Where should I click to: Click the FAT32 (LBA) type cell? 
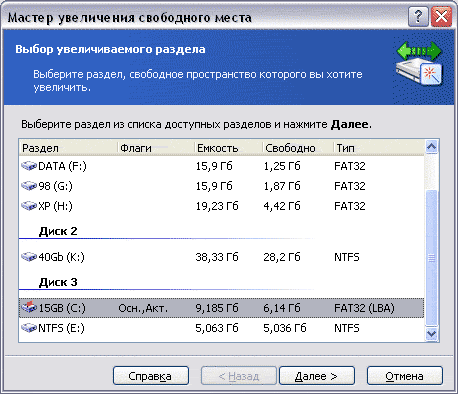(x=364, y=308)
